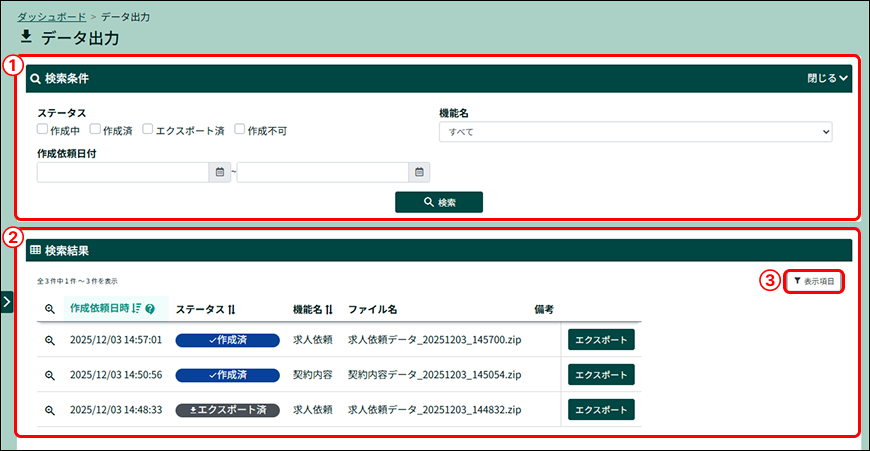Click the 検索 button
870x451 pixels.
pyautogui.click(x=439, y=202)
